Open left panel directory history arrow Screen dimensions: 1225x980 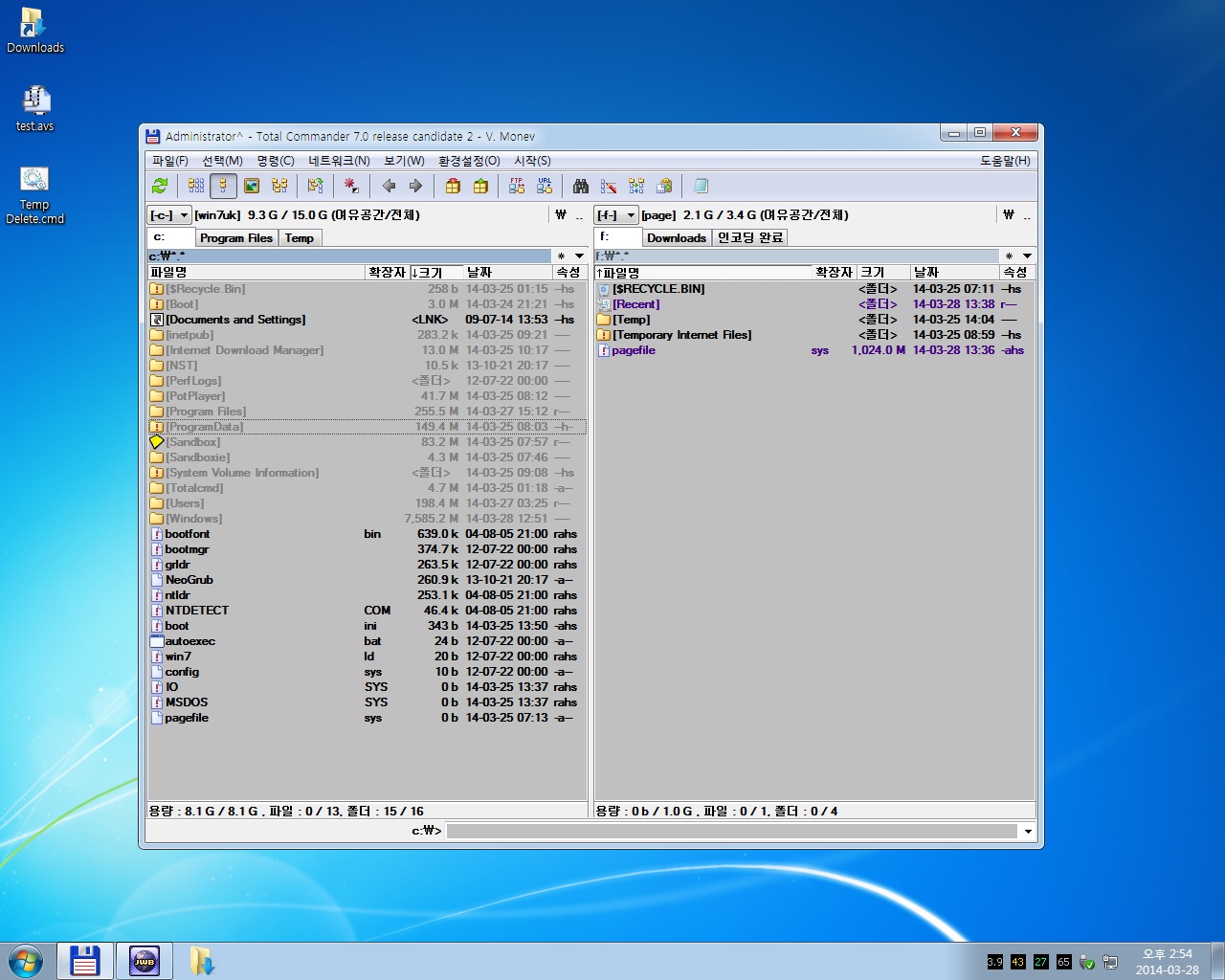tap(579, 256)
